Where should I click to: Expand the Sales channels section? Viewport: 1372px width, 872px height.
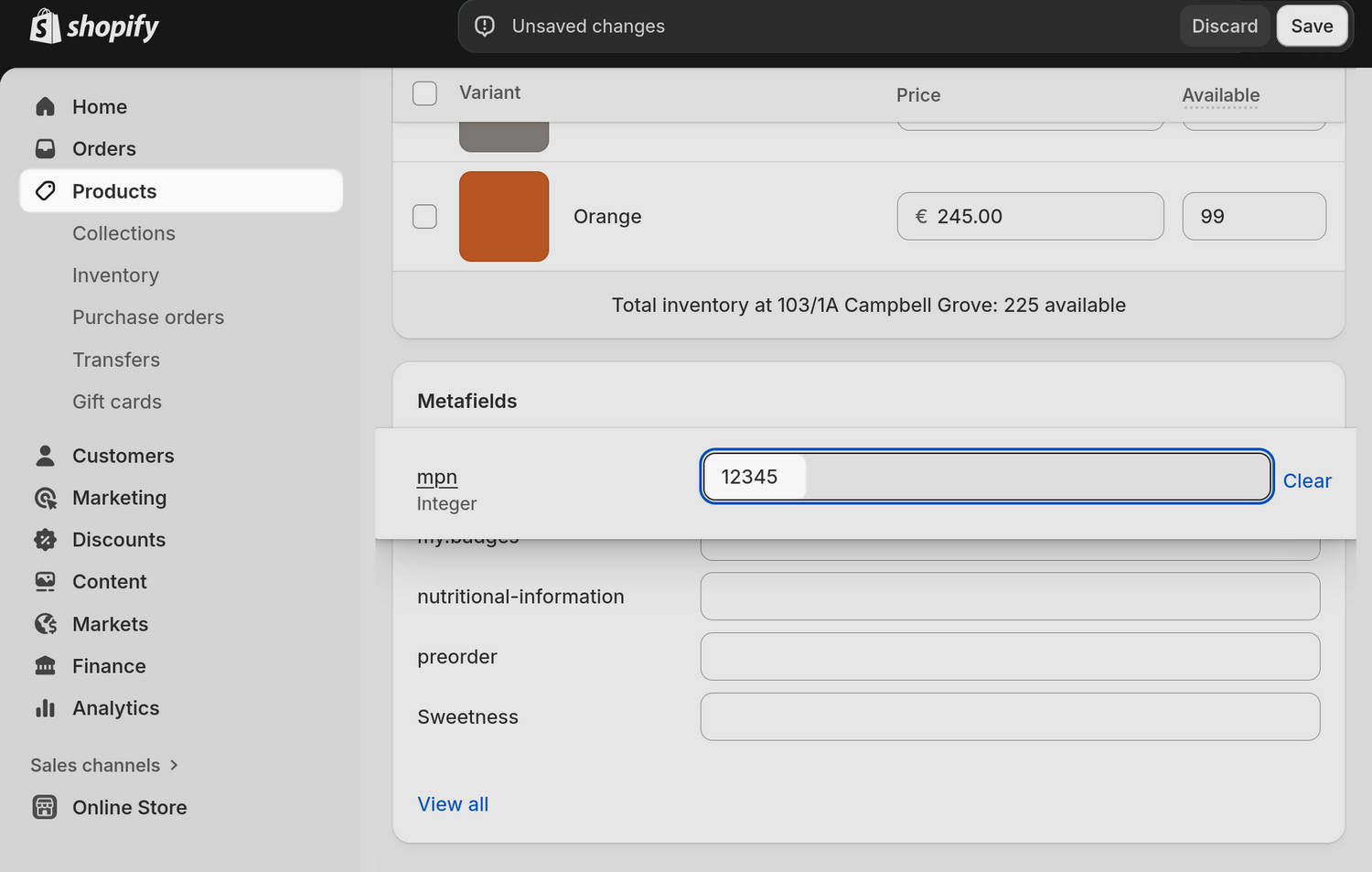103,765
